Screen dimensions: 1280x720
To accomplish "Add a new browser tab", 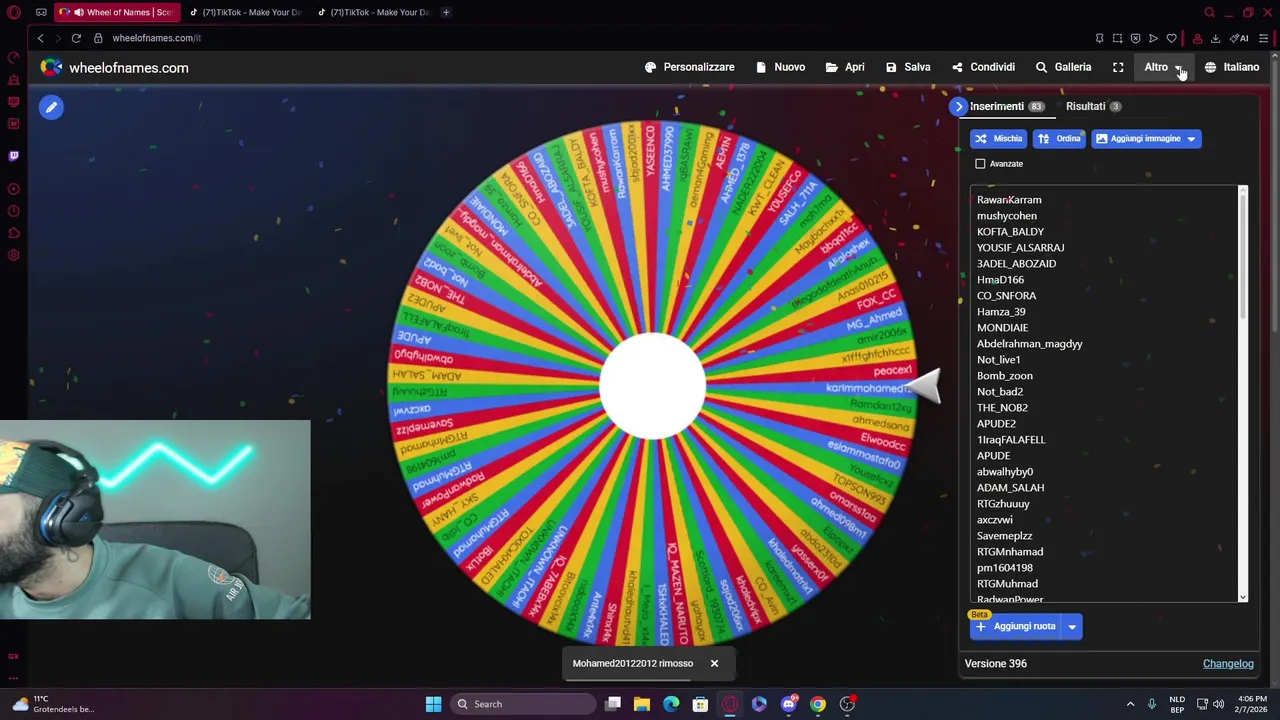I will point(446,12).
